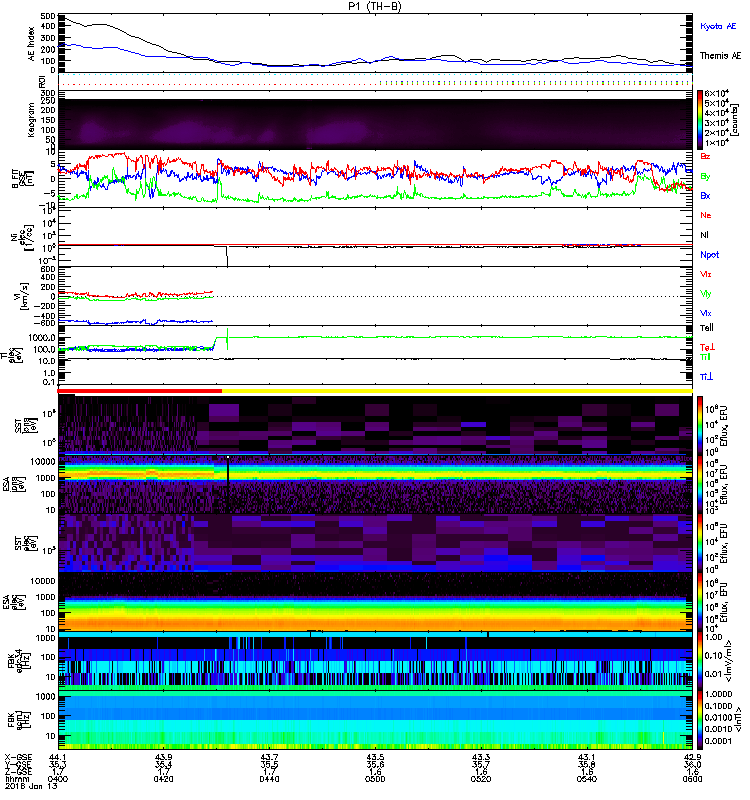Click the "0520" time tick label
Screen dimensions: 750x800
[x=481, y=779]
